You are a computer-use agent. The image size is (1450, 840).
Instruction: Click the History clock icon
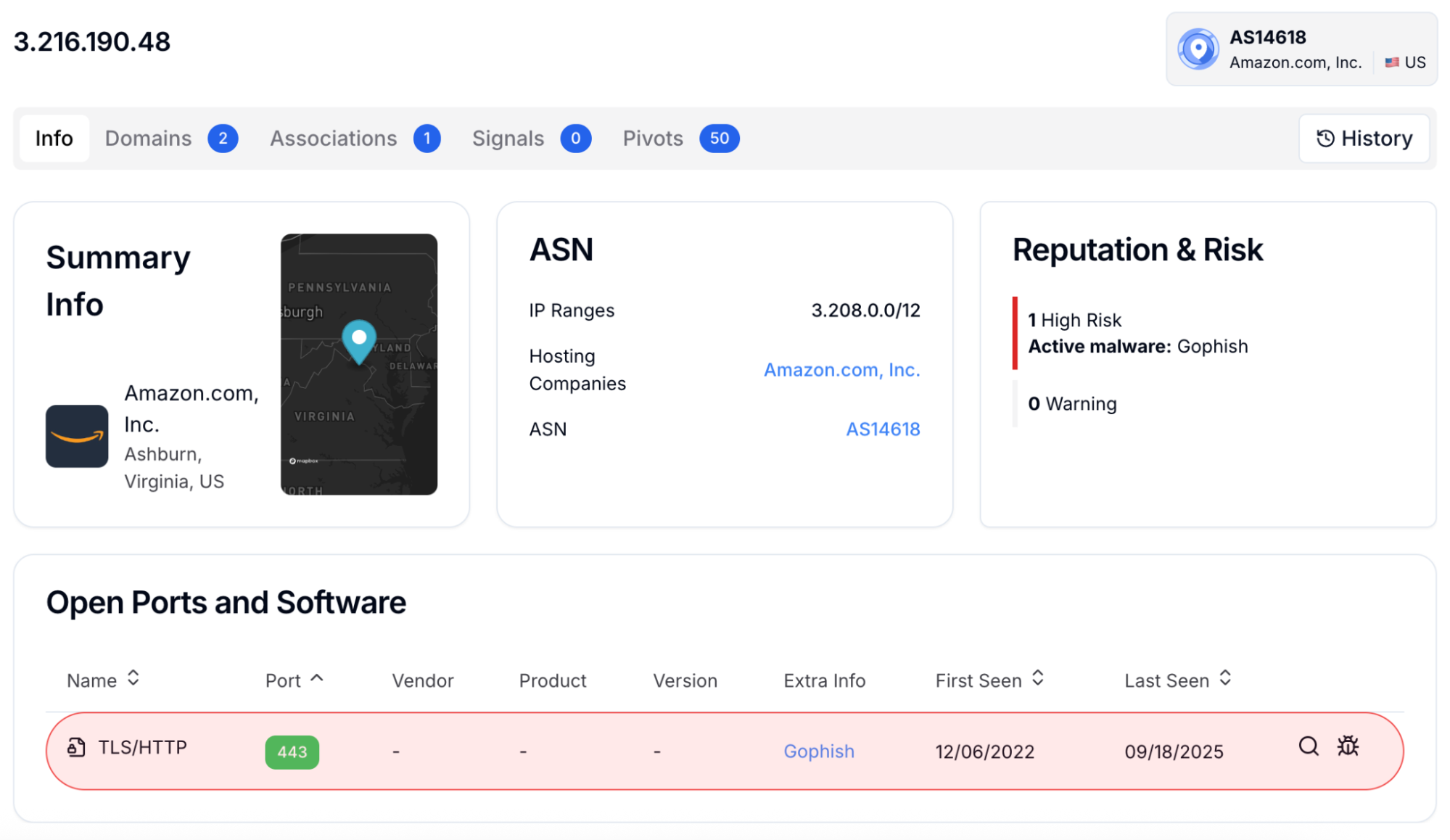click(x=1325, y=139)
